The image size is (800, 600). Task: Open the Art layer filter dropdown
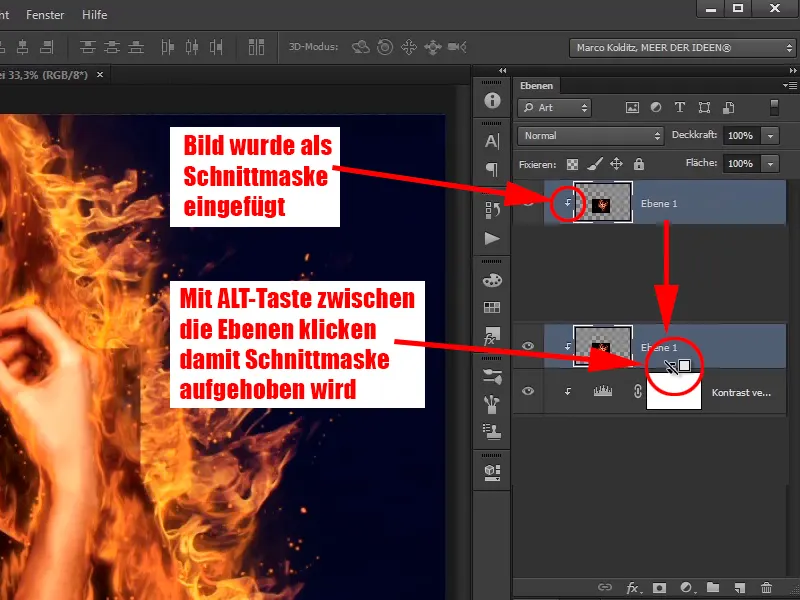[555, 108]
